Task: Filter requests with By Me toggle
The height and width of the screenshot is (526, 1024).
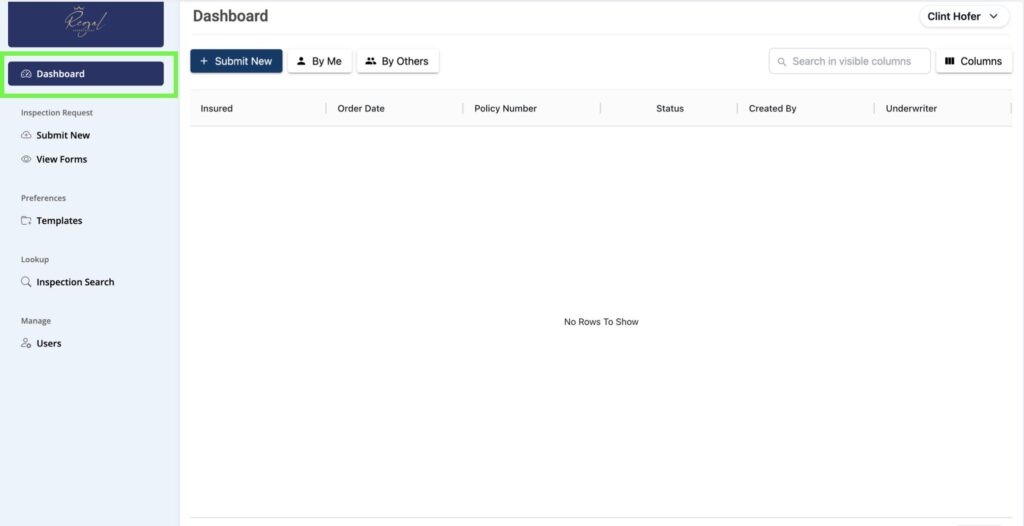Action: coord(320,61)
